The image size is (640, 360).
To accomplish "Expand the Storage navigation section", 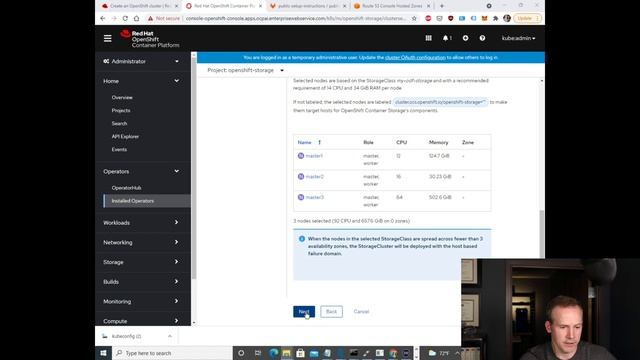I will [x=142, y=262].
